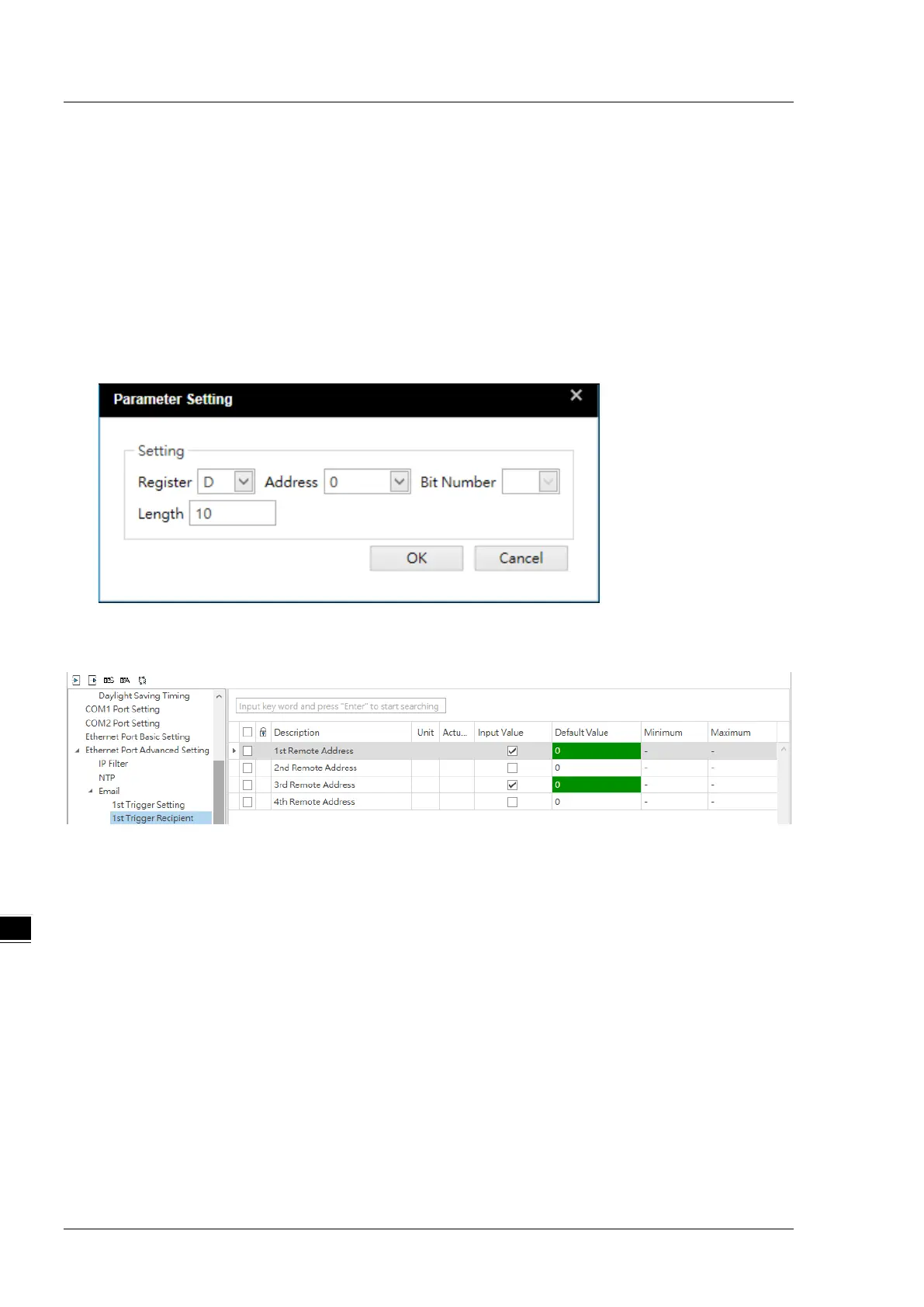The height and width of the screenshot is (1307, 924).
Task: Select IP Filter in tree
Action: [113, 764]
